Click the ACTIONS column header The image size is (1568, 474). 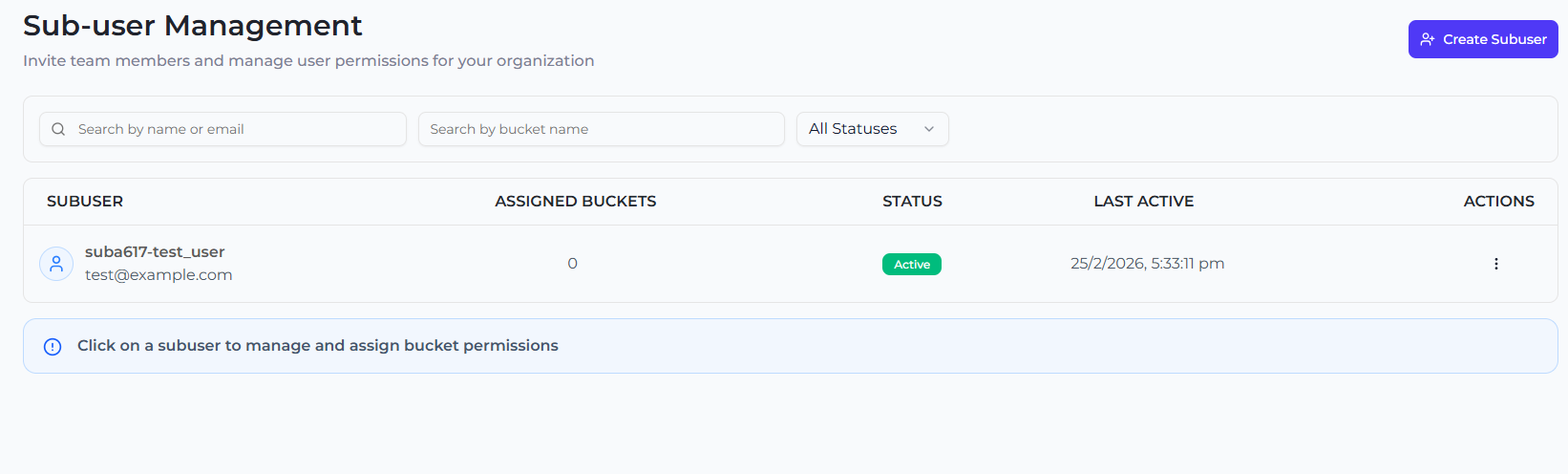1498,202
